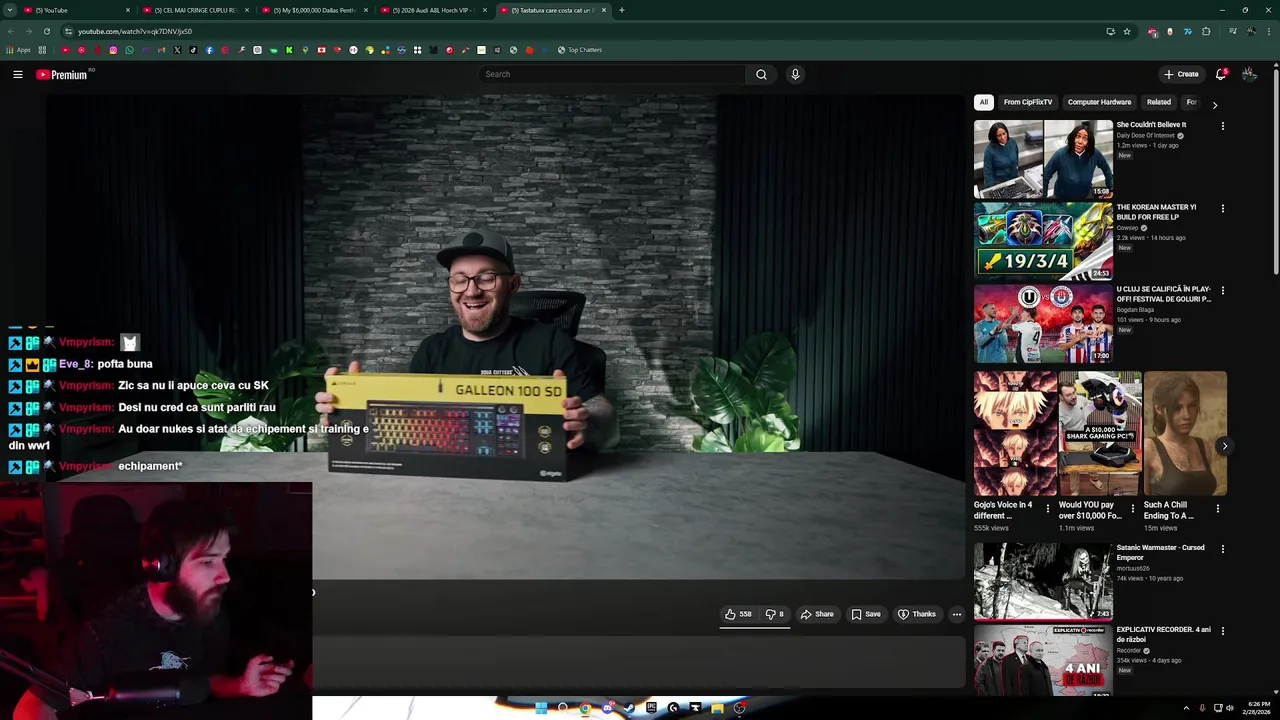Show hidden system tray icons
Image resolution: width=1280 pixels, height=720 pixels.
[x=1186, y=708]
